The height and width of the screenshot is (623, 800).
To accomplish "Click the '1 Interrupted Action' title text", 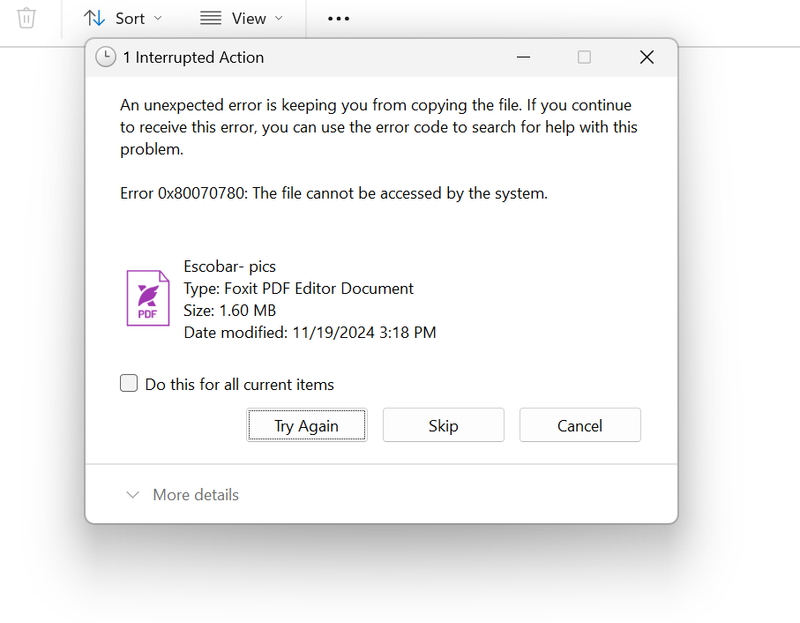I will pos(193,57).
